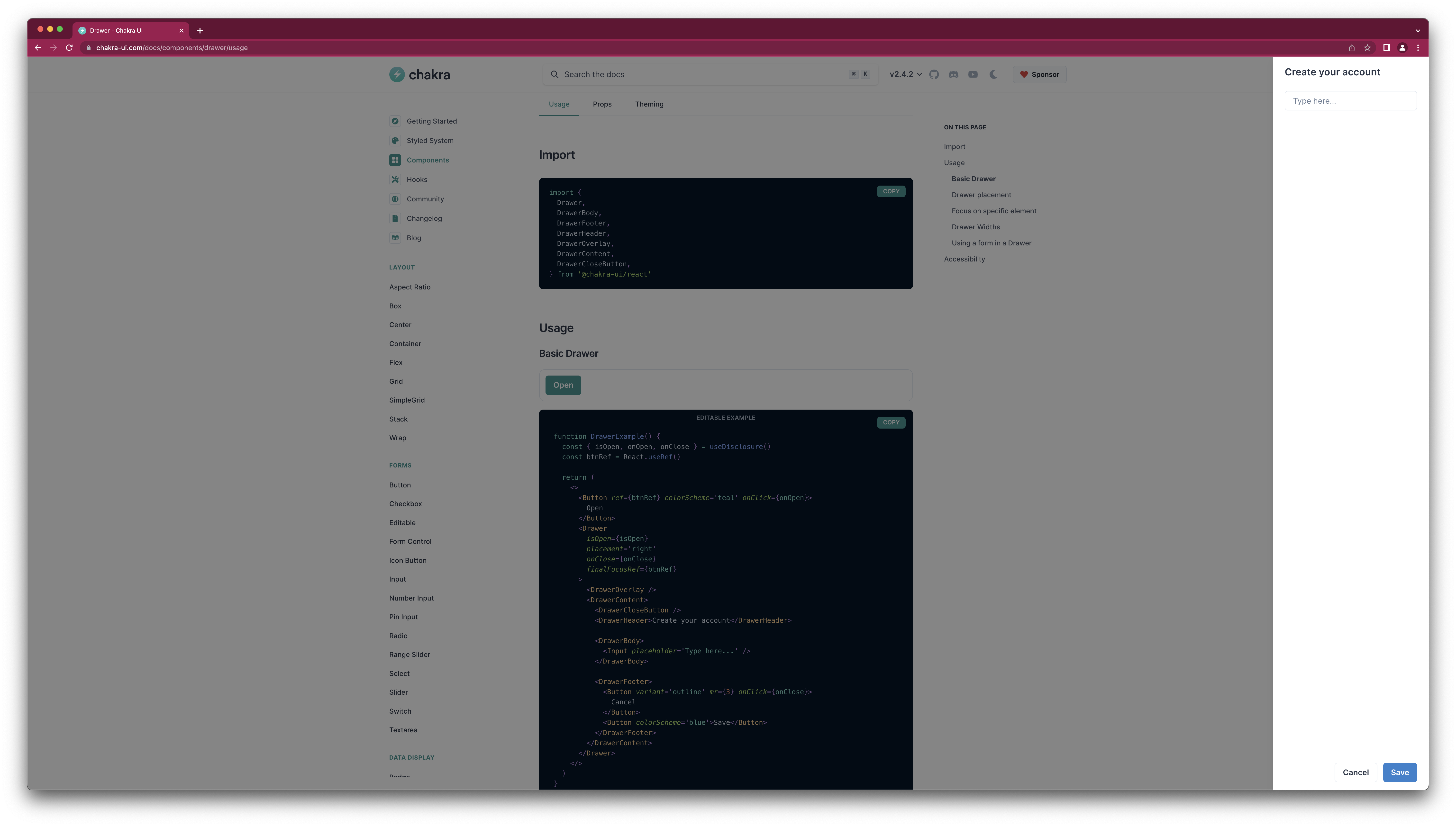Click the GitHub icon in the header

935,74
